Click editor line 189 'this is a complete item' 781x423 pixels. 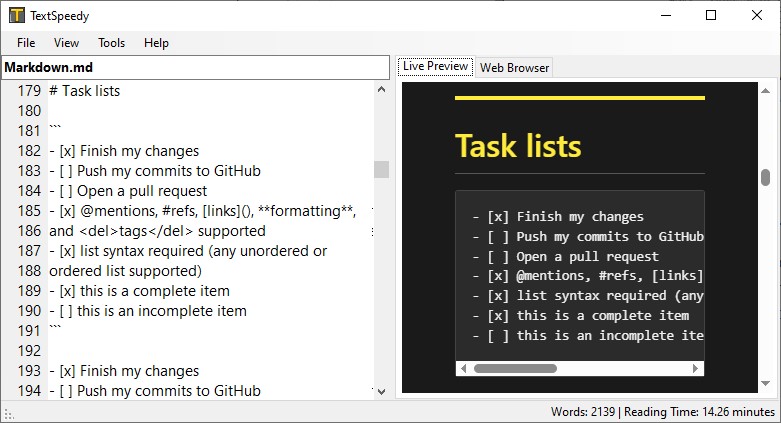tap(139, 291)
